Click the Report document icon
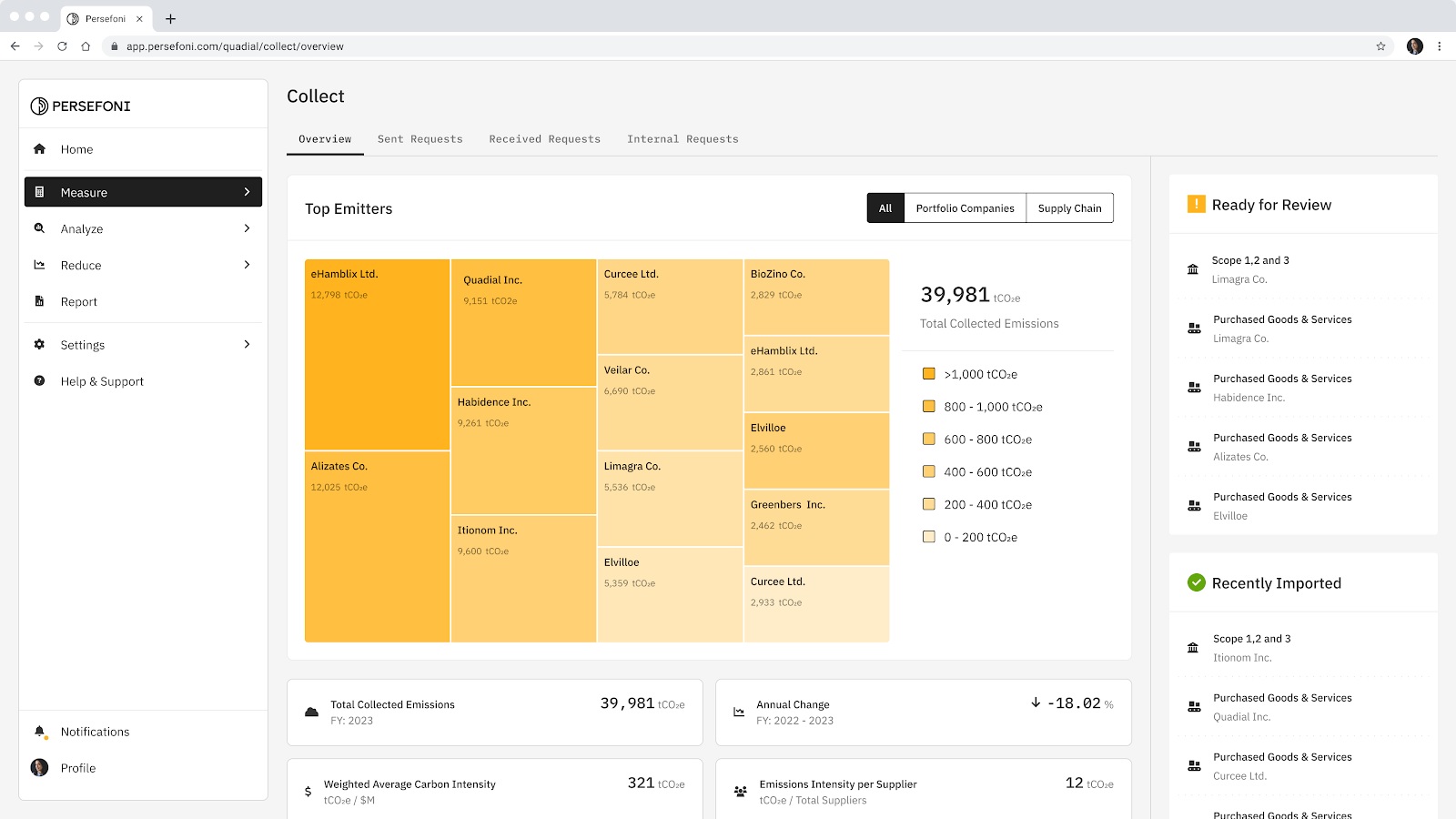The image size is (1456, 819). click(39, 301)
